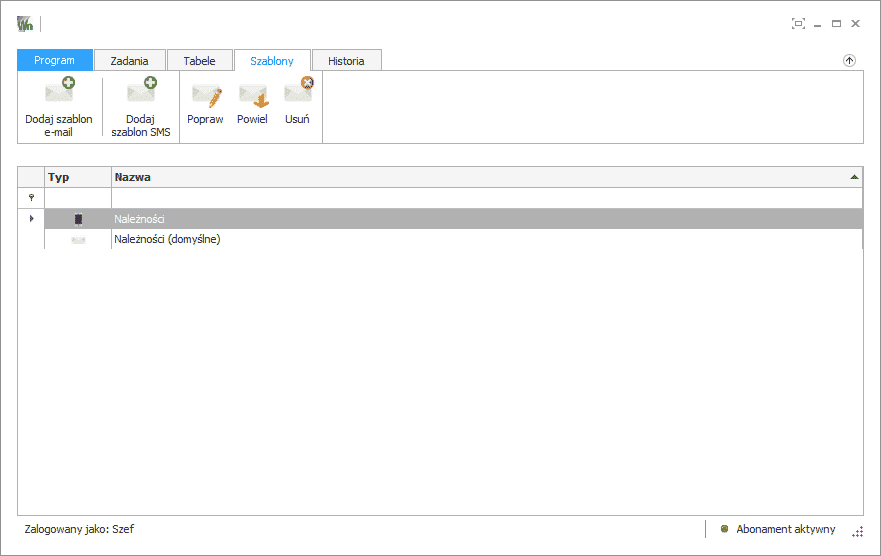Click the Nazwa filter input cell
881x556 pixels.
point(487,198)
